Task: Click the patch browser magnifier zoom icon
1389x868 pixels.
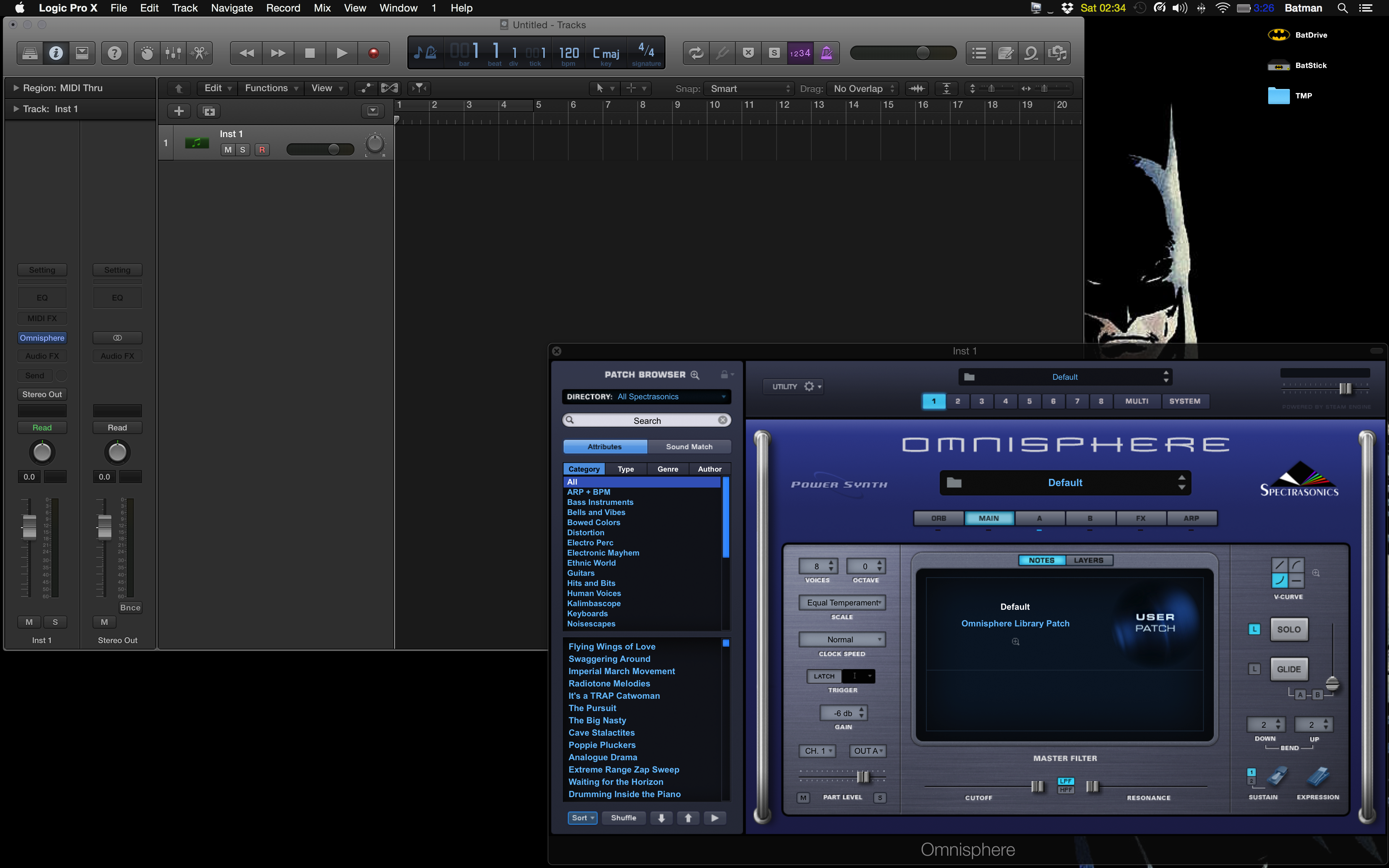Action: tap(695, 375)
